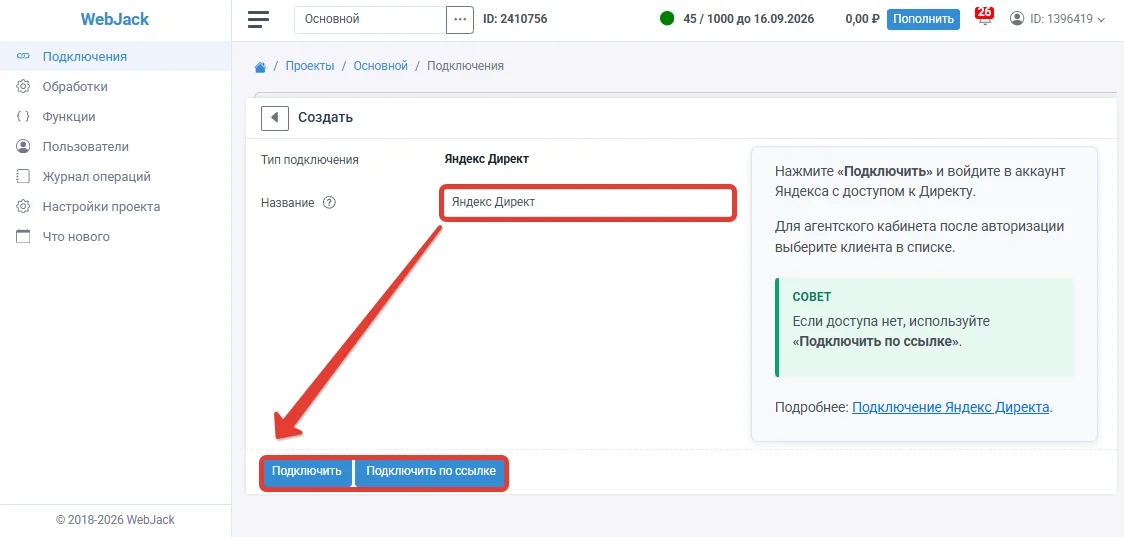Screen dimensions: 1124x537
Task: Expand the account ID 1396419 dropdown
Action: click(x=1058, y=19)
